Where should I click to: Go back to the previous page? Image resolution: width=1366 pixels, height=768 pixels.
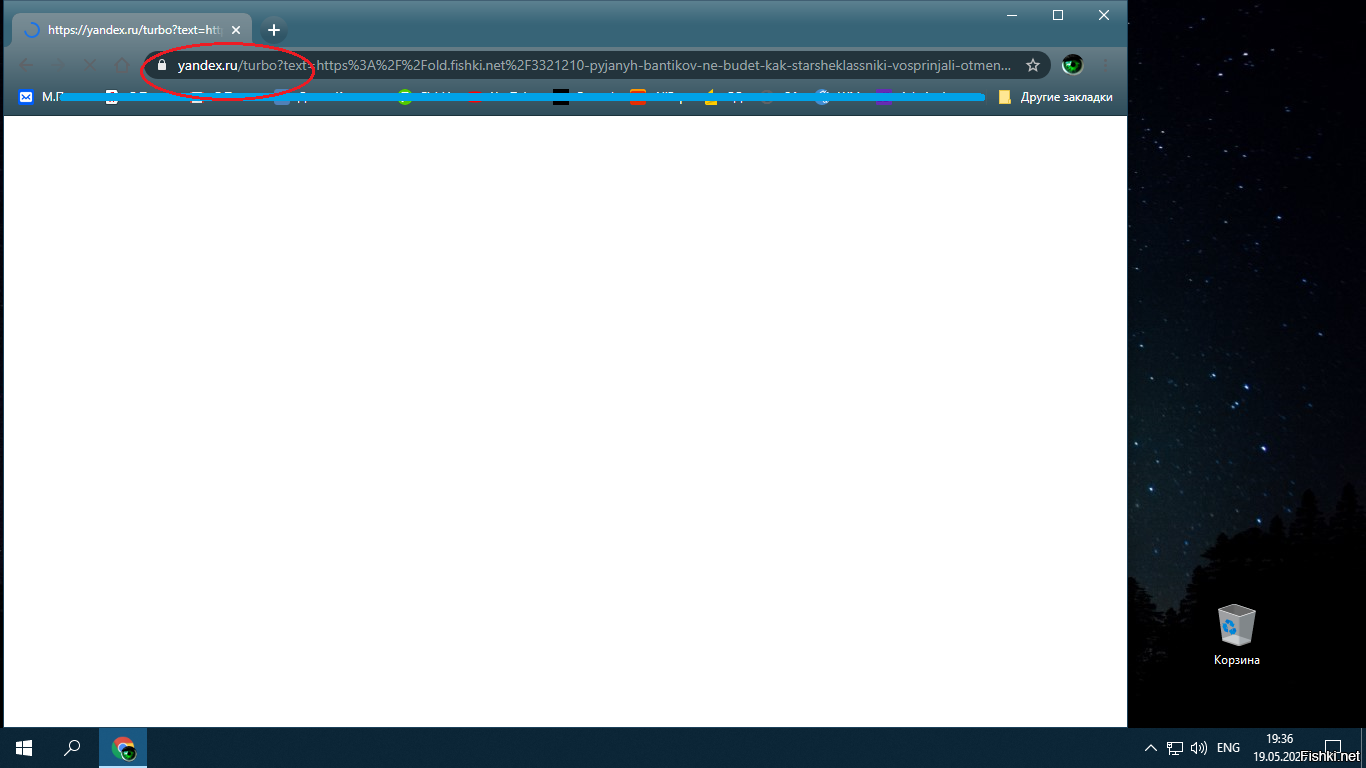tap(25, 65)
